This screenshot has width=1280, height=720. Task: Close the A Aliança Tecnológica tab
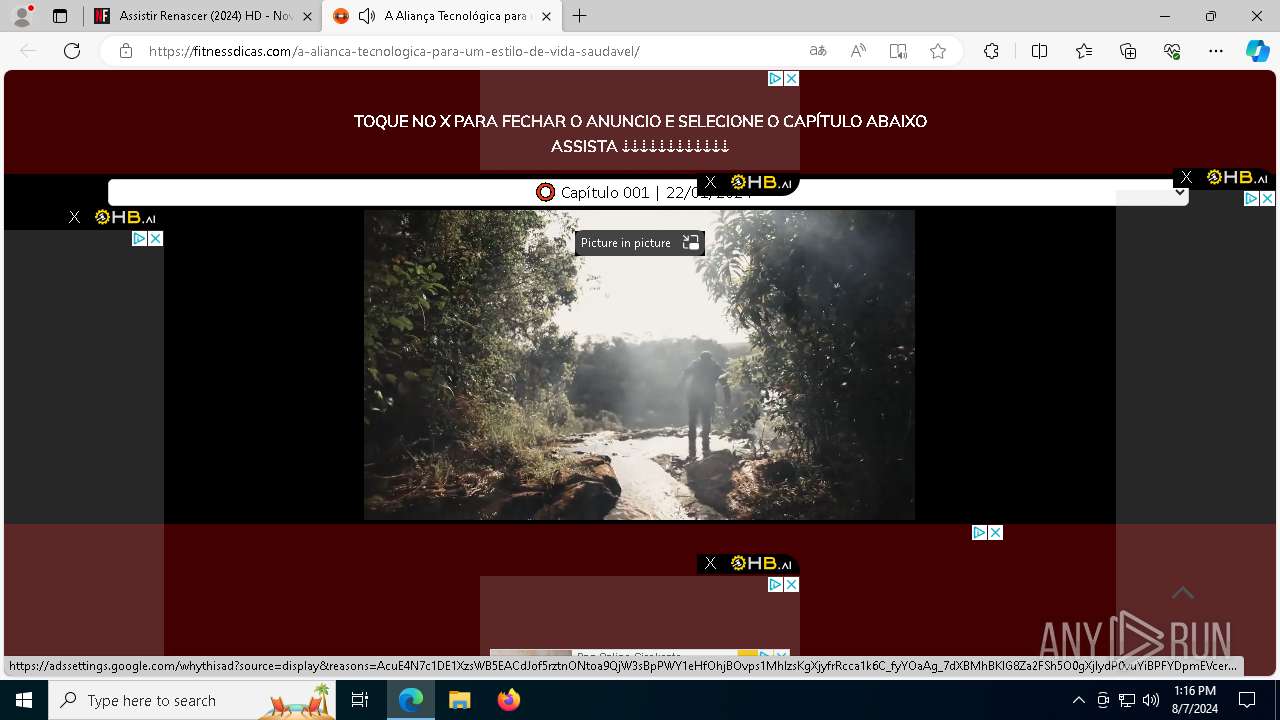pyautogui.click(x=546, y=16)
